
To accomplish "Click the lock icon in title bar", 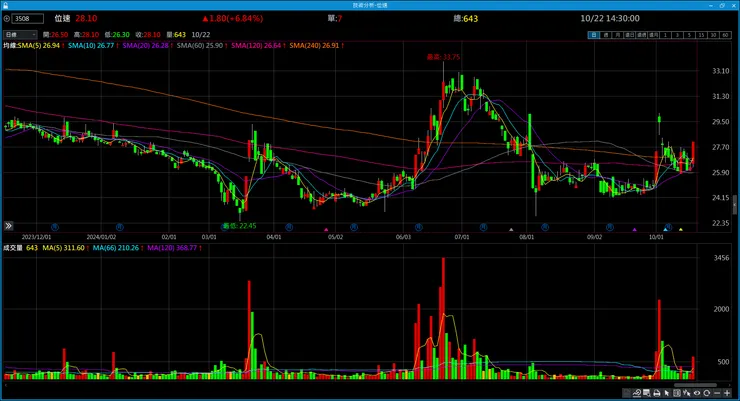I will coord(5,5).
